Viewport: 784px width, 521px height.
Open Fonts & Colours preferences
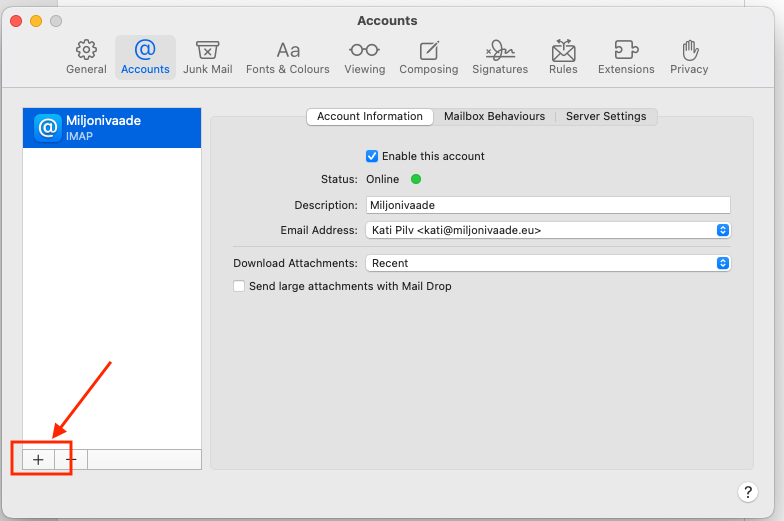[288, 57]
